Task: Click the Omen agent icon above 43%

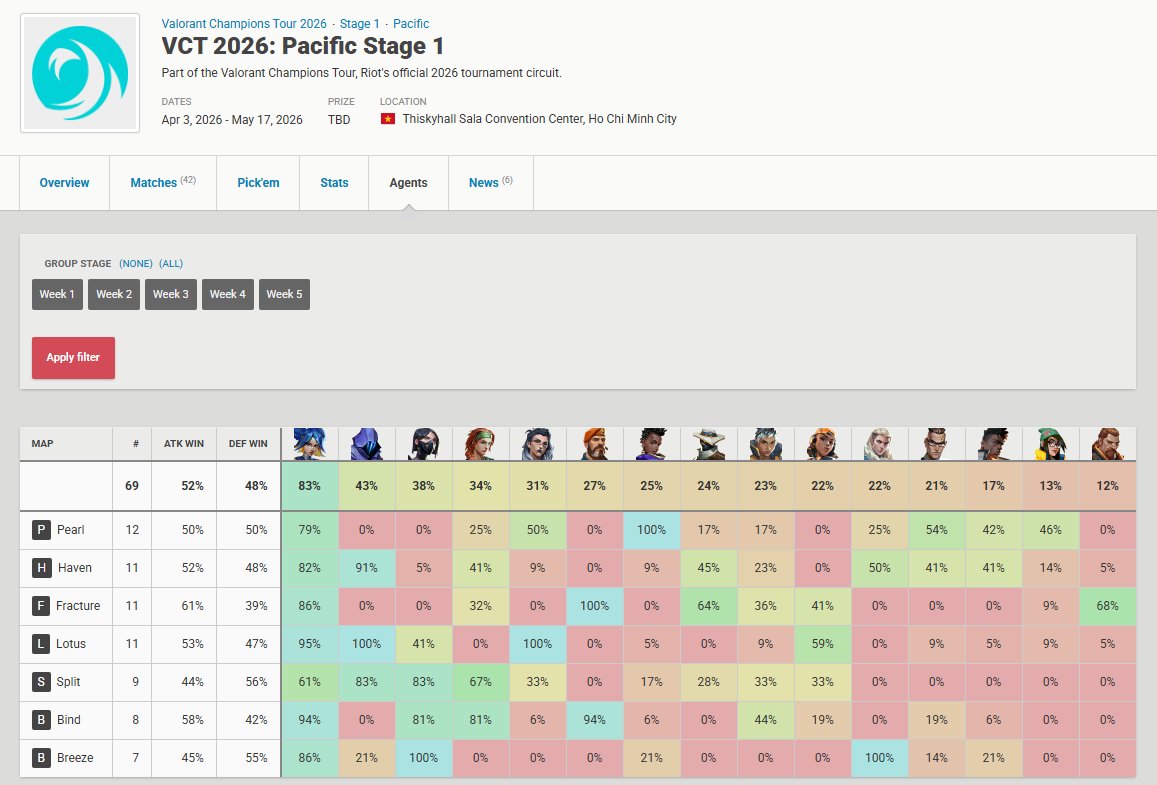Action: pos(367,443)
